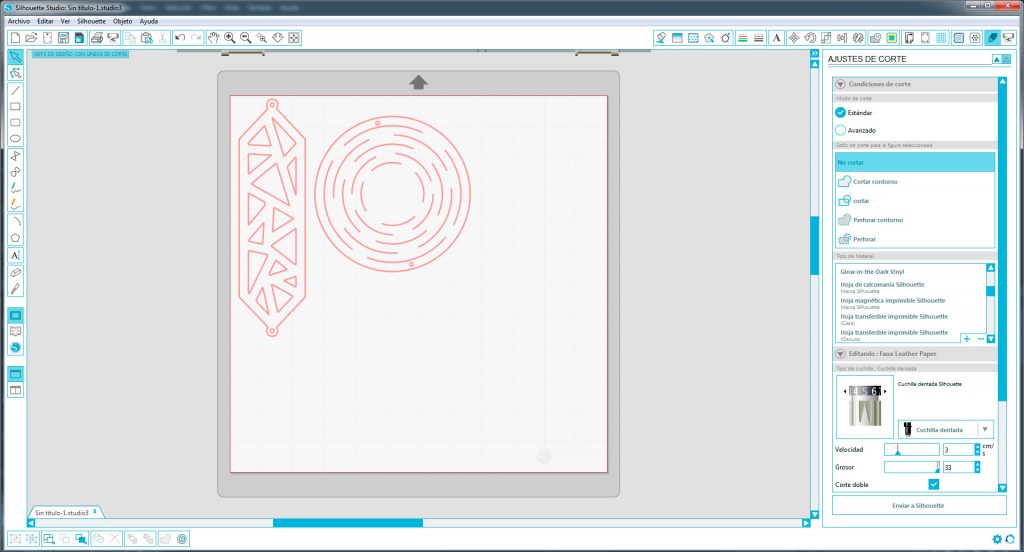Choose the No cortar cut style

point(915,162)
